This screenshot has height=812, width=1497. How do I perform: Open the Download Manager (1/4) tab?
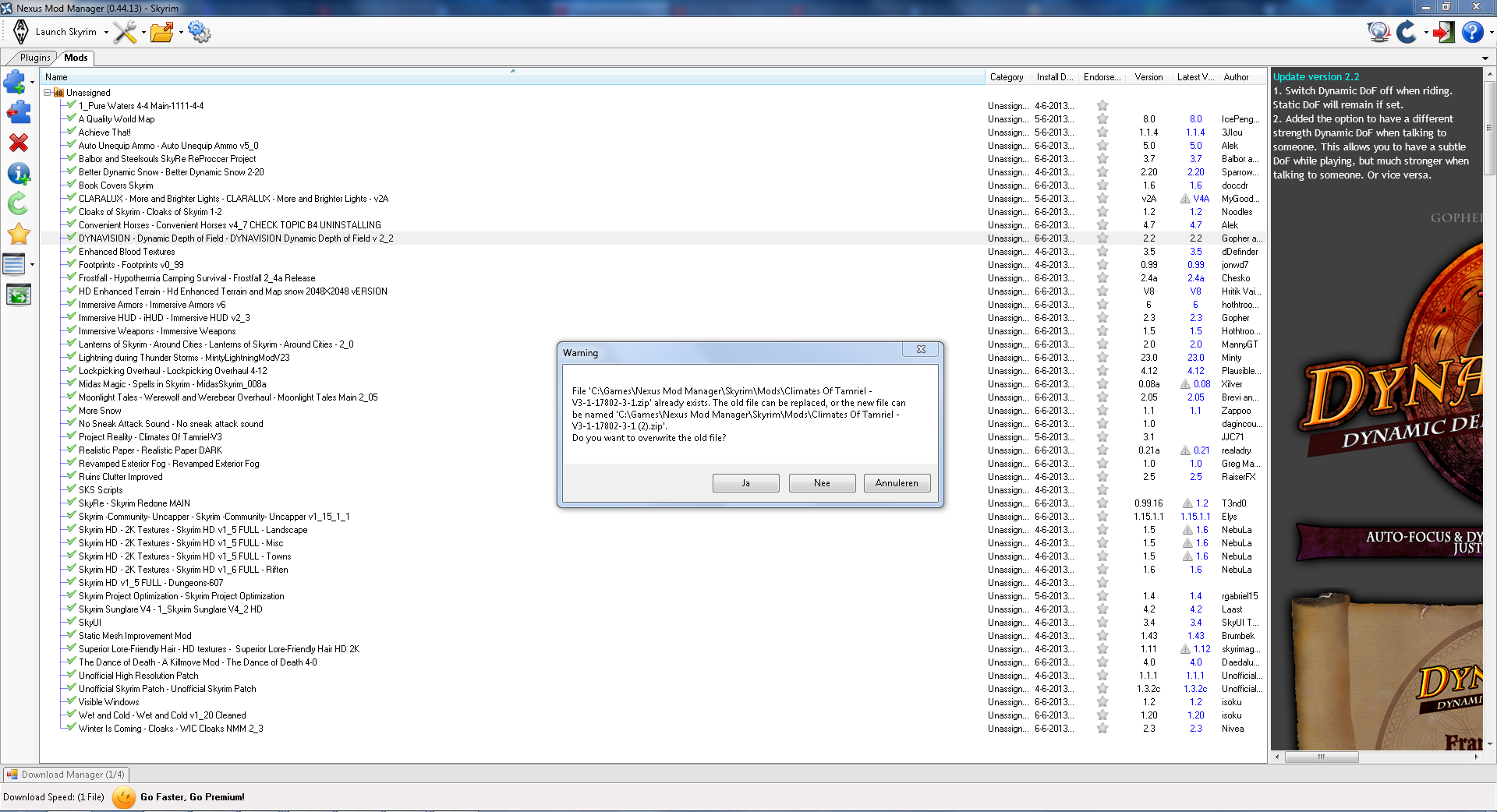[x=66, y=775]
